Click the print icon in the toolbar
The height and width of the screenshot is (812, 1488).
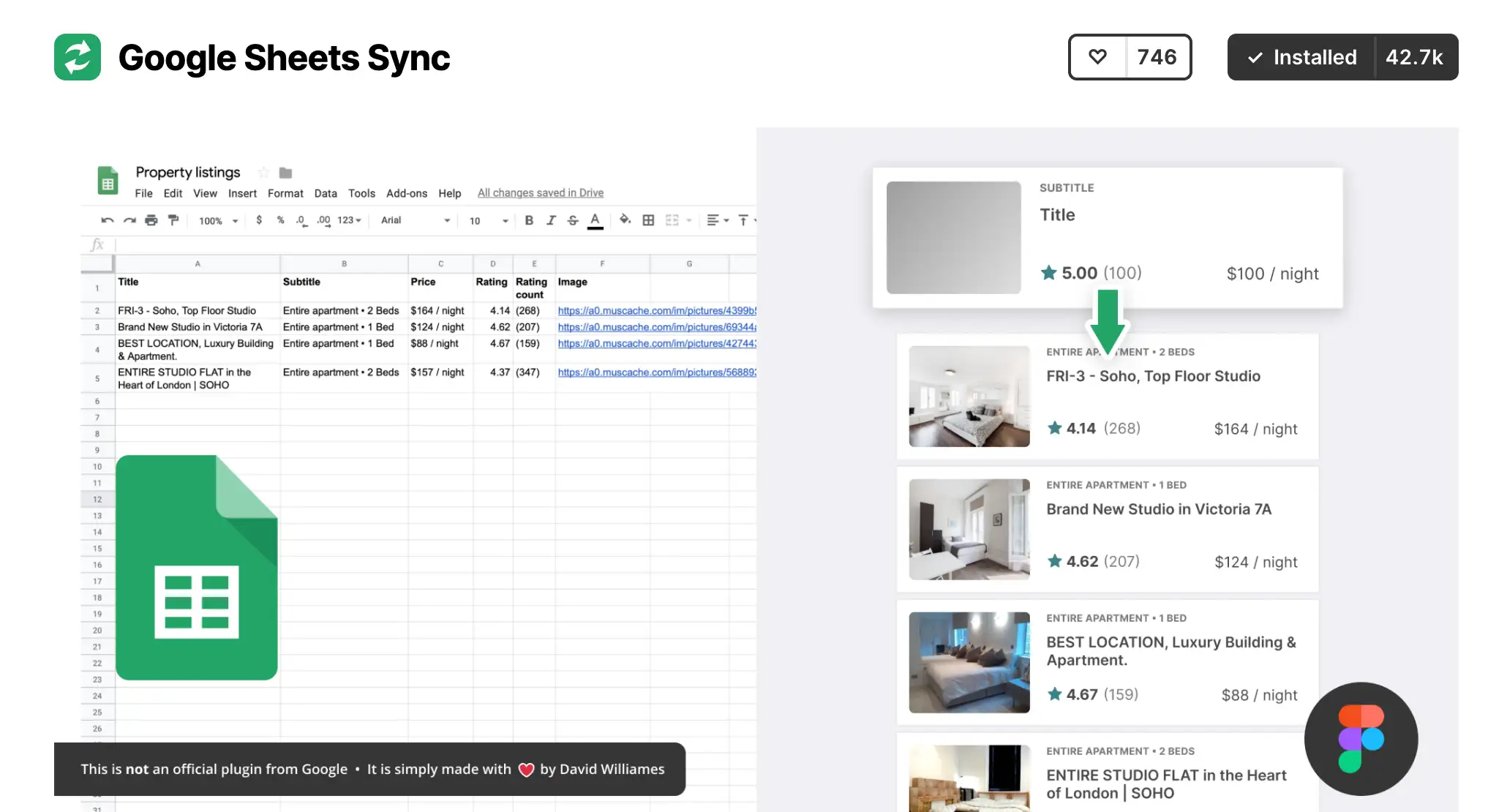151,220
